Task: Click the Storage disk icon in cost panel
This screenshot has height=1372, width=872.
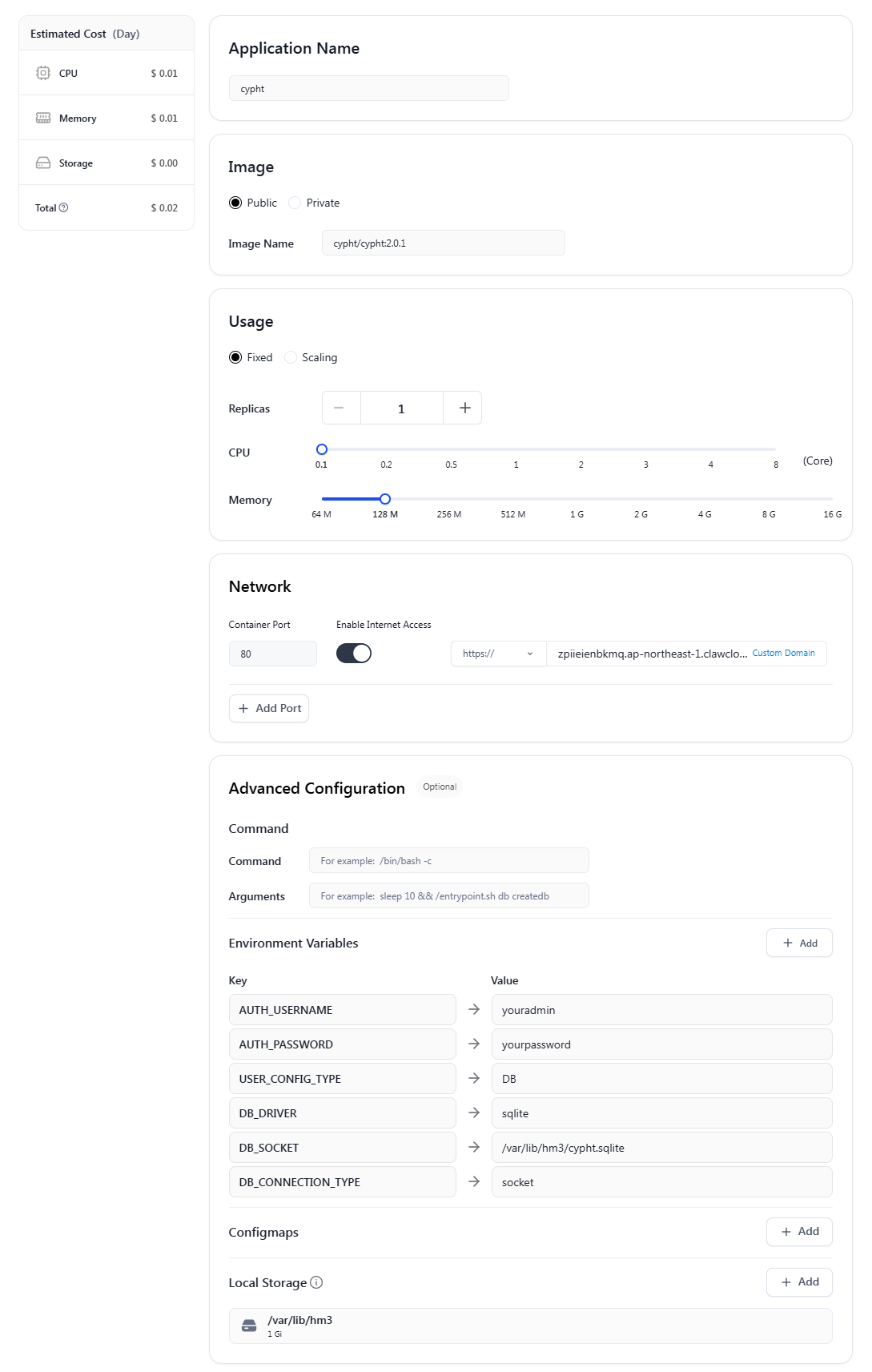Action: [43, 163]
